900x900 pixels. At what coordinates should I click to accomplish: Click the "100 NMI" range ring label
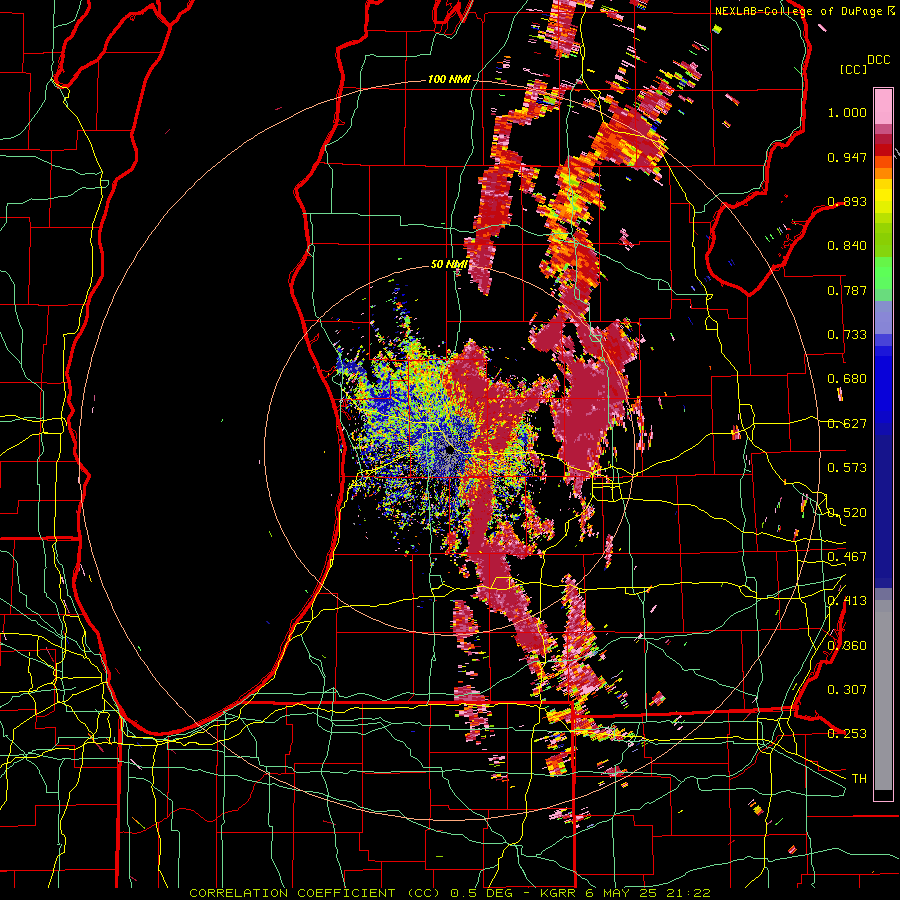click(x=449, y=79)
